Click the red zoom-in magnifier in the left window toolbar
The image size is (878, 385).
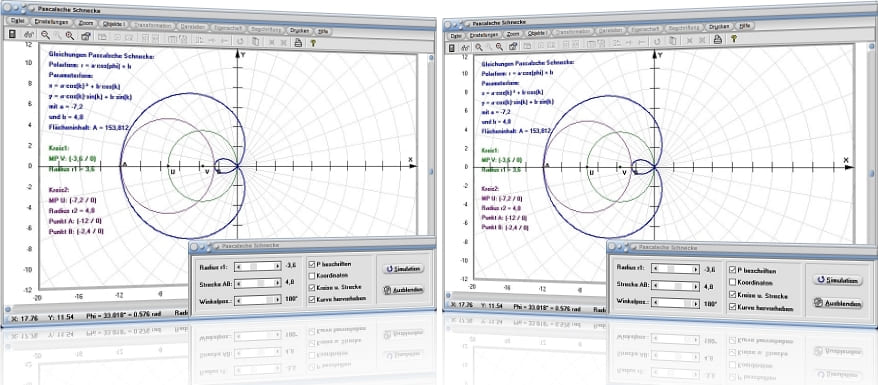point(69,36)
